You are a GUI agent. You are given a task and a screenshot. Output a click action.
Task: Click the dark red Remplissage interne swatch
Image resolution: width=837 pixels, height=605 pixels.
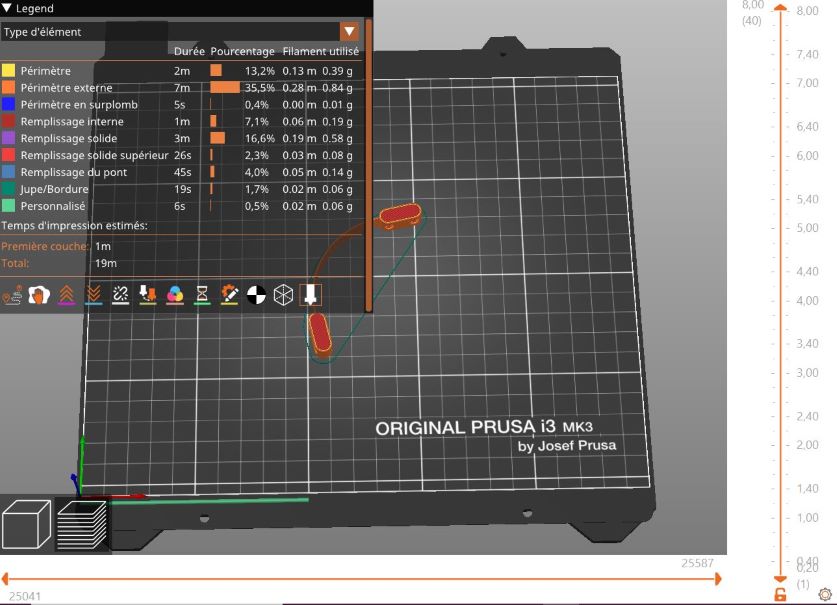coord(8,121)
